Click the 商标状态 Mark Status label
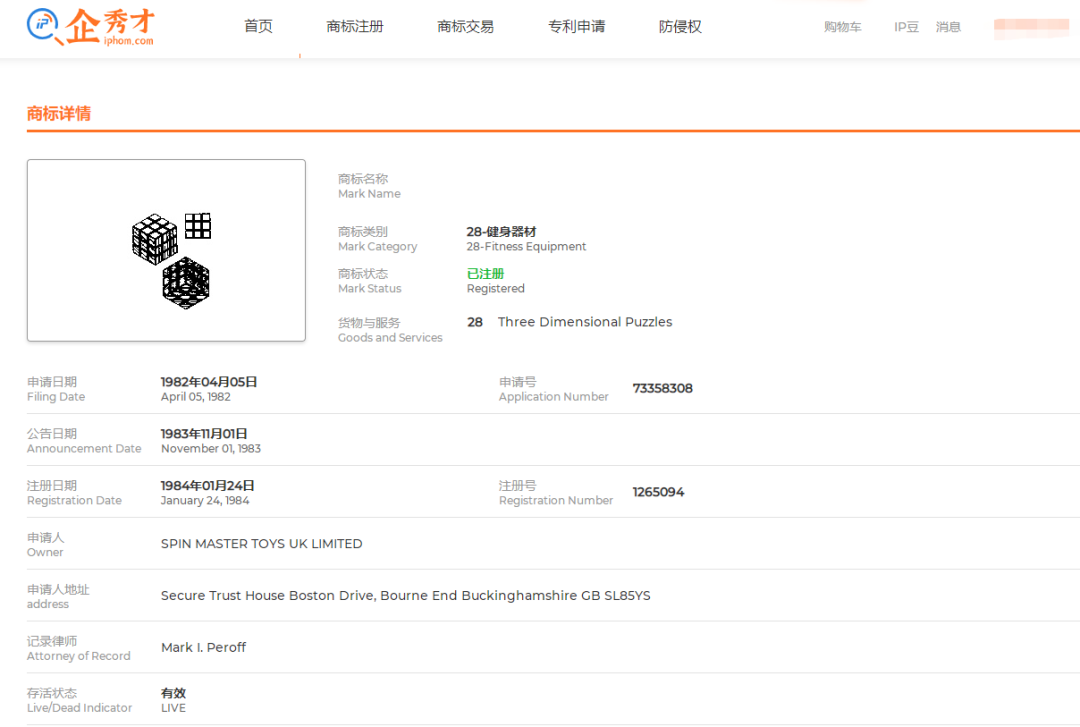Viewport: 1080px width, 727px height. point(369,280)
